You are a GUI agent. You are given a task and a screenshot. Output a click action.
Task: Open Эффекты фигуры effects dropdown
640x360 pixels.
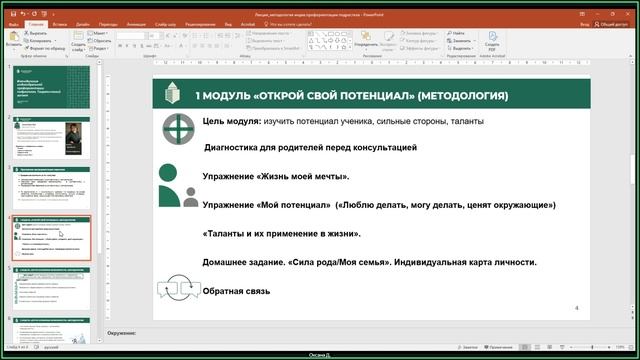tap(420, 48)
